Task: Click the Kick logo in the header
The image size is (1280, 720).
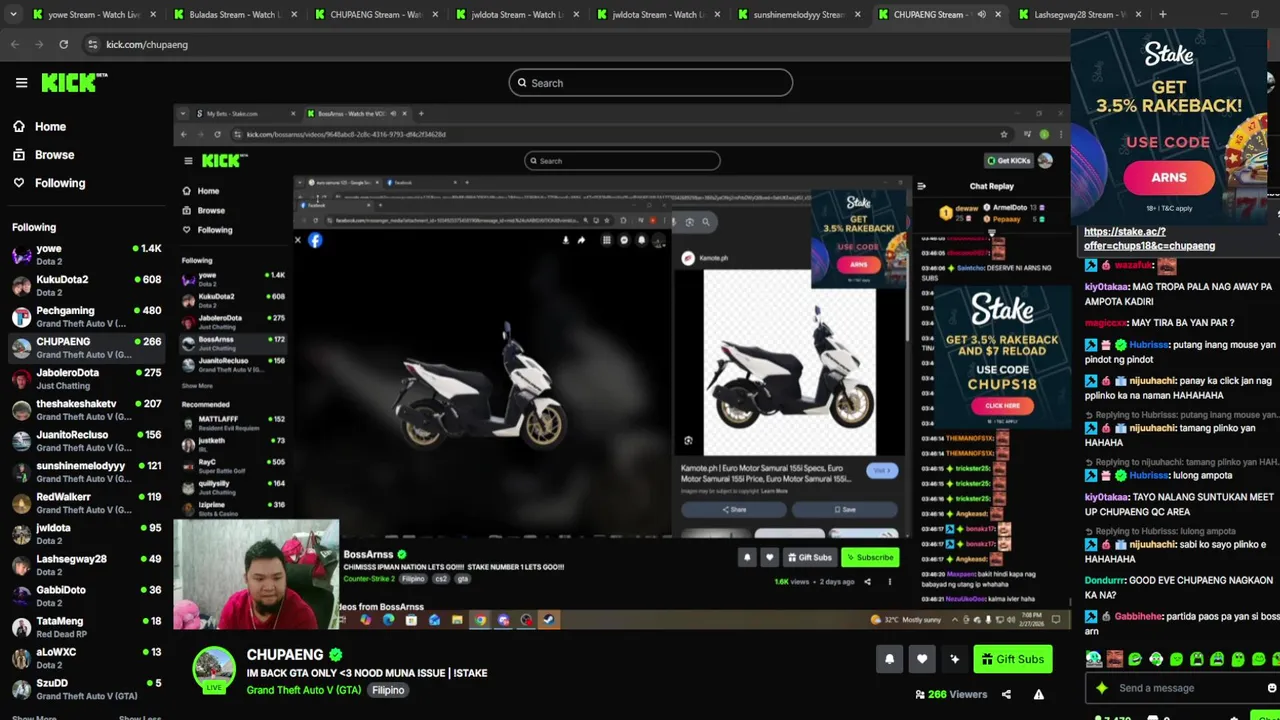Action: 74,83
